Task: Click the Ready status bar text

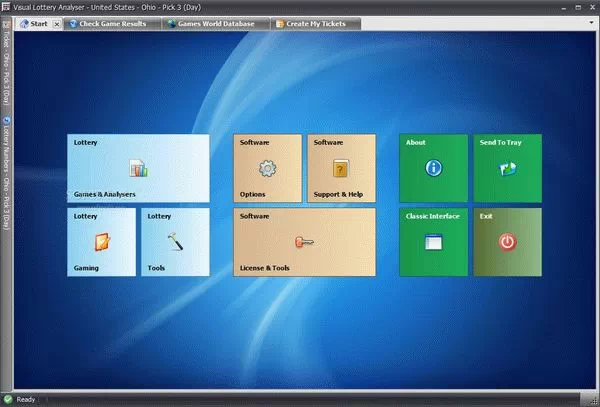Action: 26,400
